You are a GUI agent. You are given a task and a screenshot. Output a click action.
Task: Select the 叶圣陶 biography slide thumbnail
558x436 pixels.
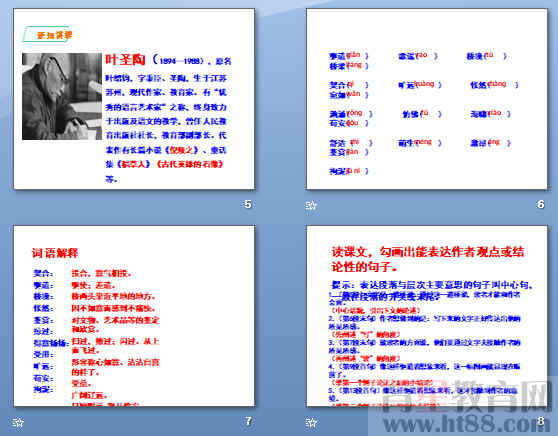tap(134, 99)
